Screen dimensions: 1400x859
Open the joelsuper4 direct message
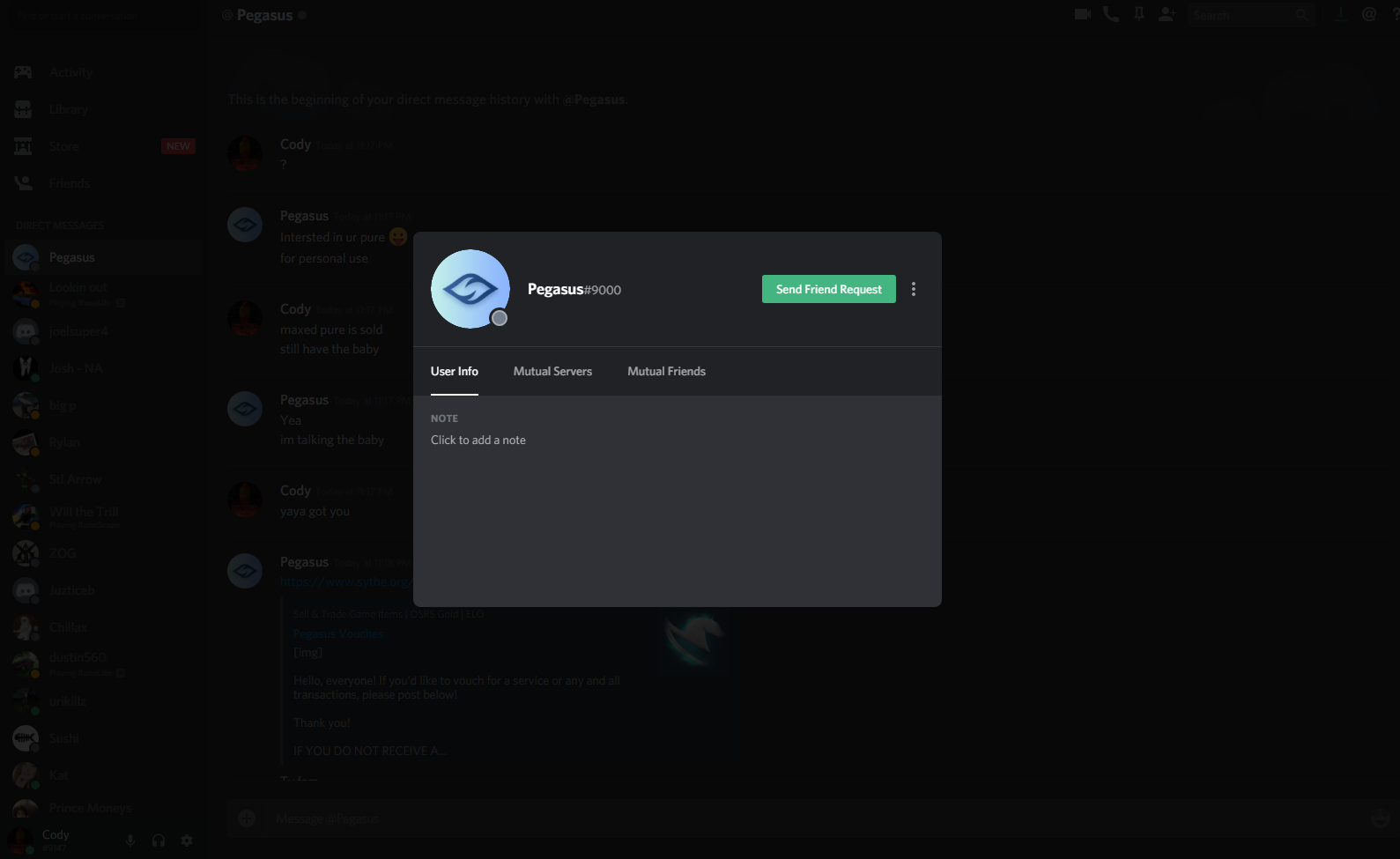(x=104, y=331)
